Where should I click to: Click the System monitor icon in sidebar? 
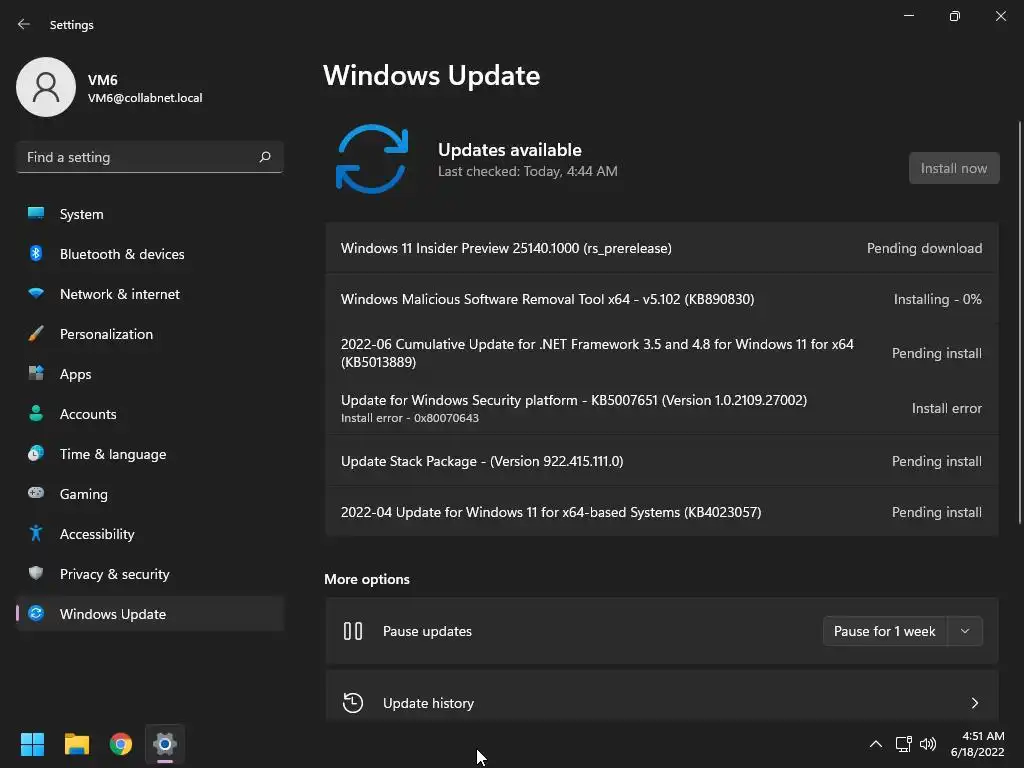(36, 214)
